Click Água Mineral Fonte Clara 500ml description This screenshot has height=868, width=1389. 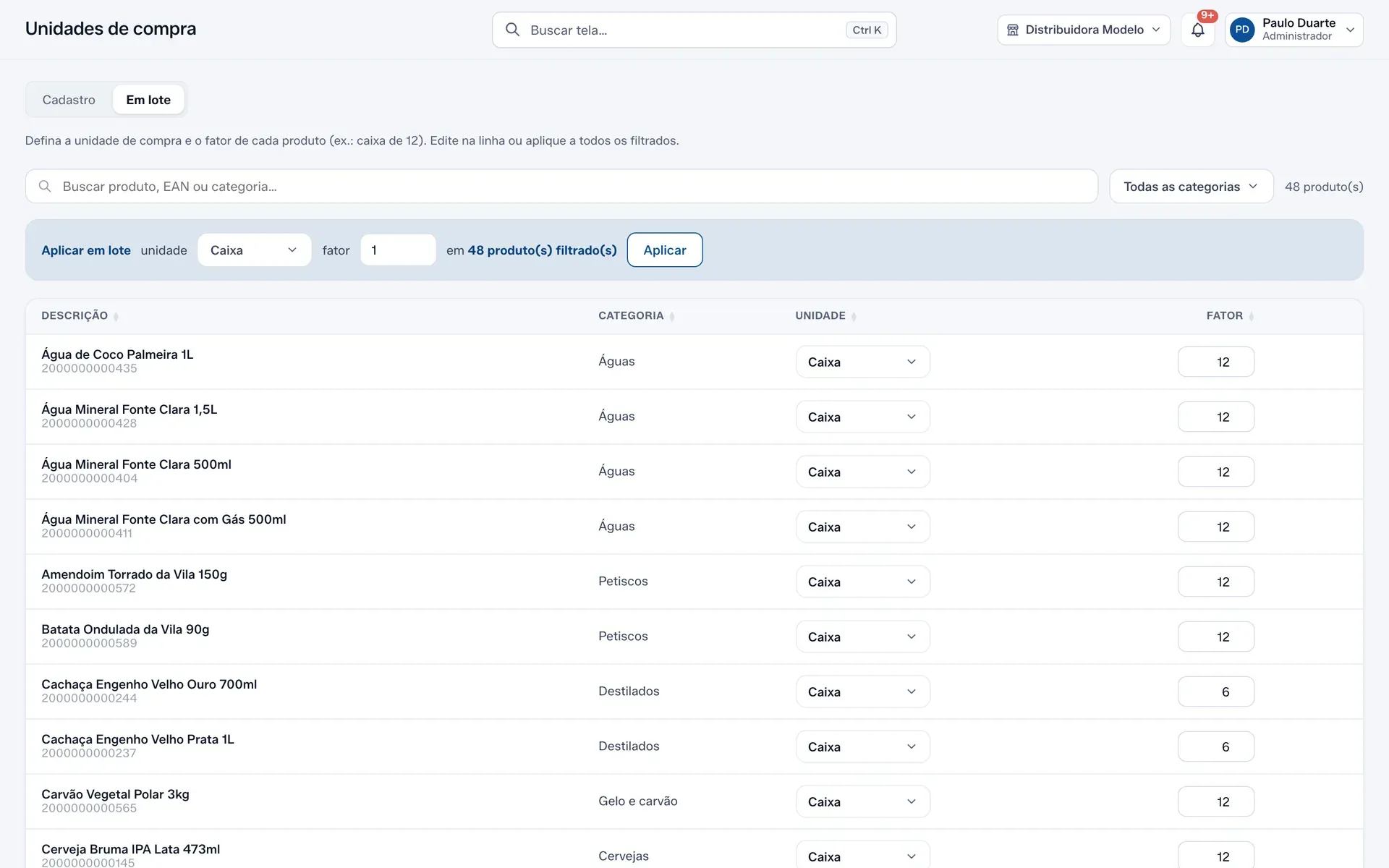pyautogui.click(x=136, y=464)
